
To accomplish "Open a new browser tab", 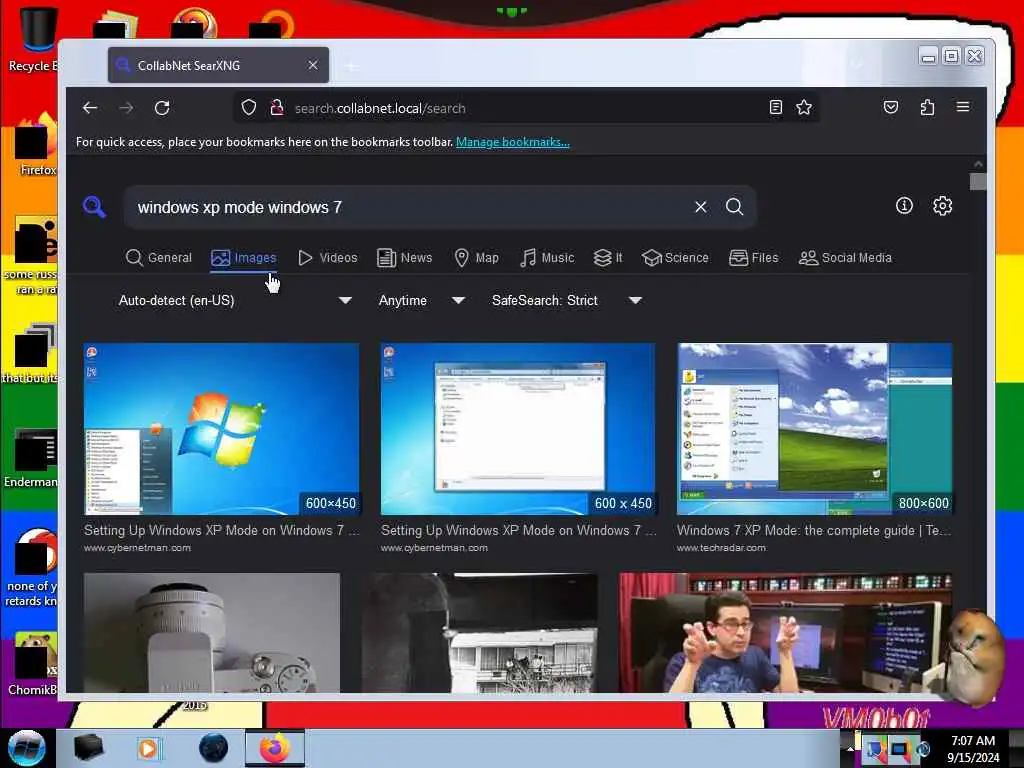I will [352, 66].
